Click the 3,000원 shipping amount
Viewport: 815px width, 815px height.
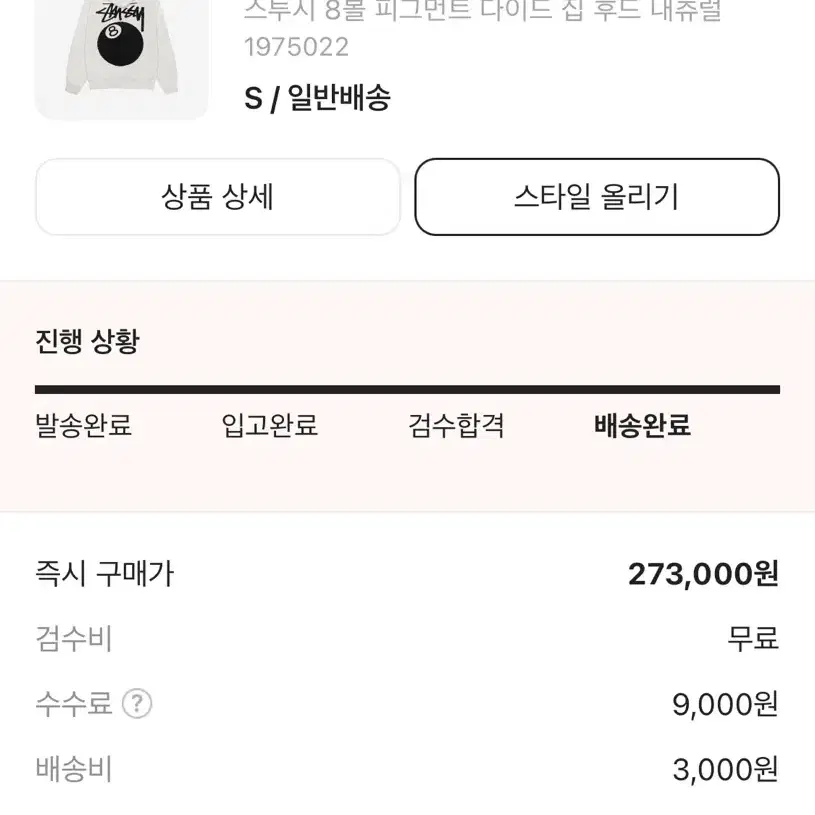726,770
